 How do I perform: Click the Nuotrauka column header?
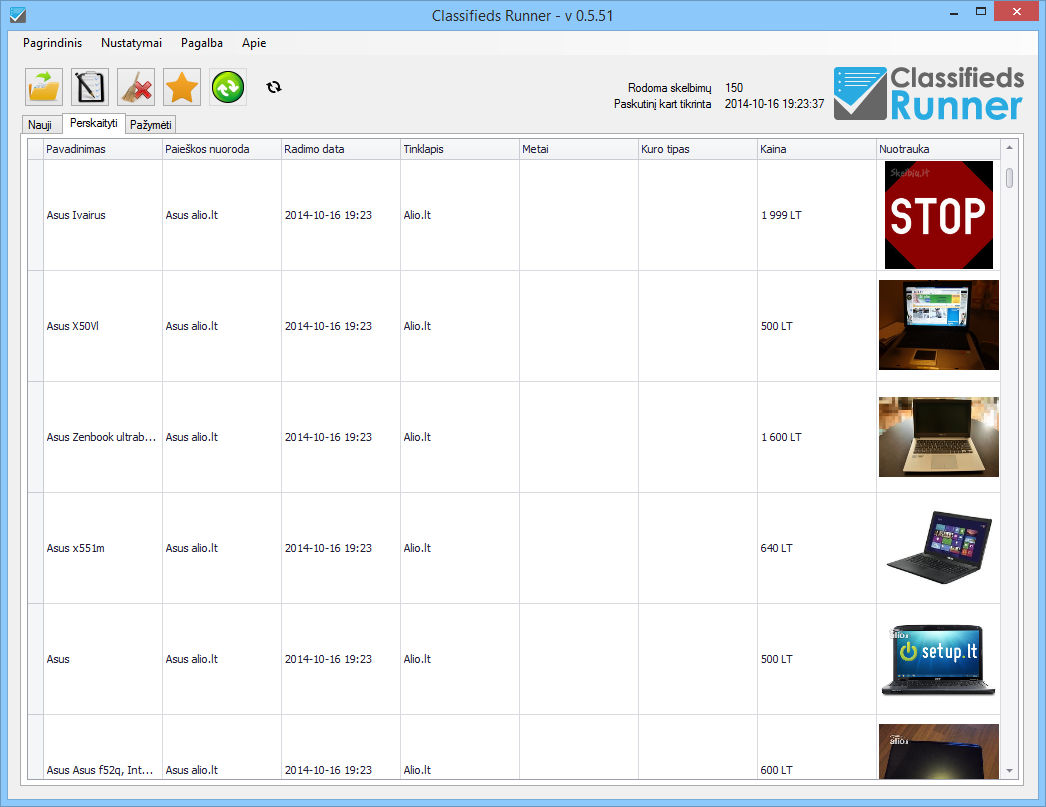(939, 149)
